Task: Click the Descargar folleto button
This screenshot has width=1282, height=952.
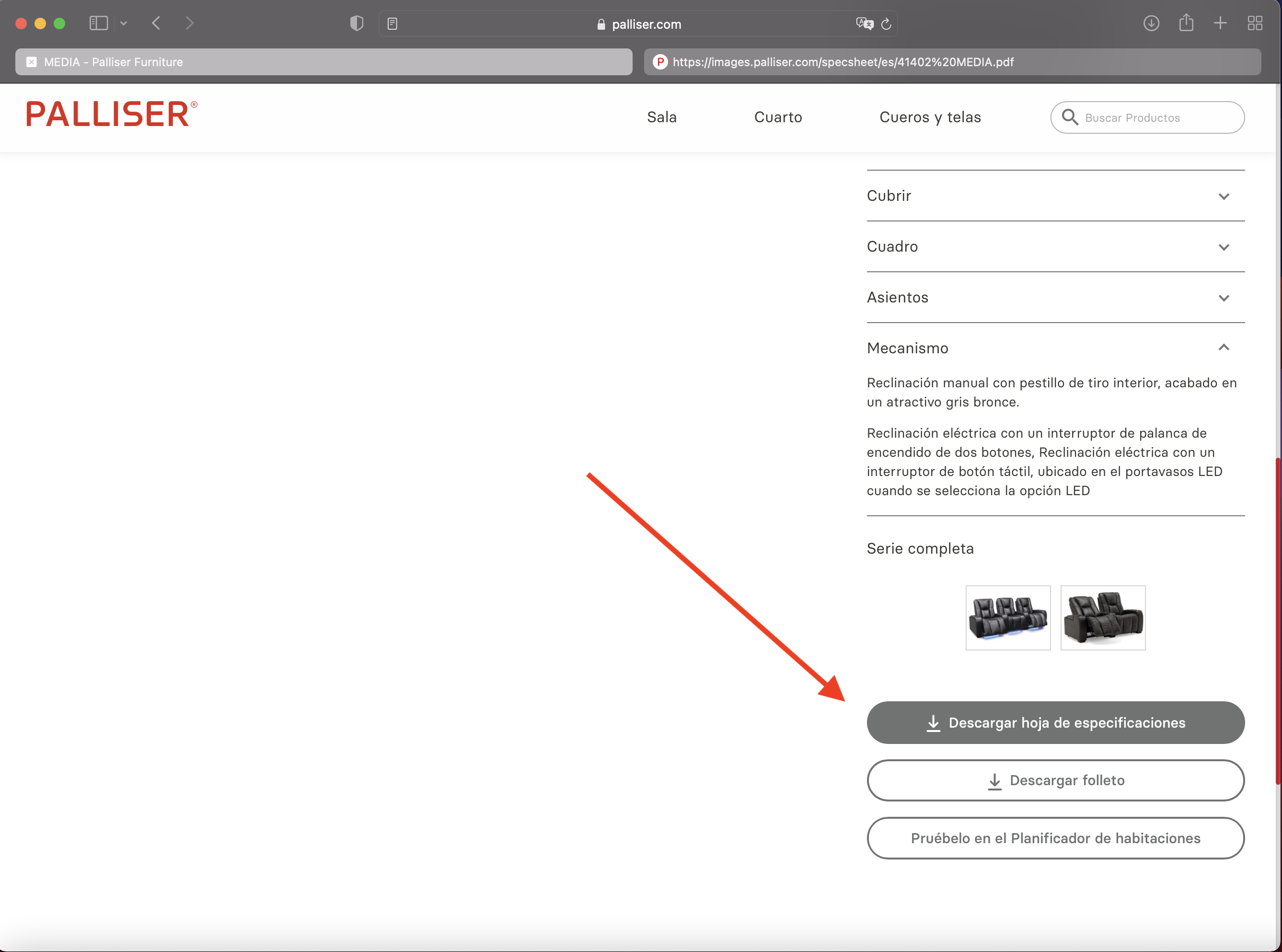Action: [x=1056, y=780]
